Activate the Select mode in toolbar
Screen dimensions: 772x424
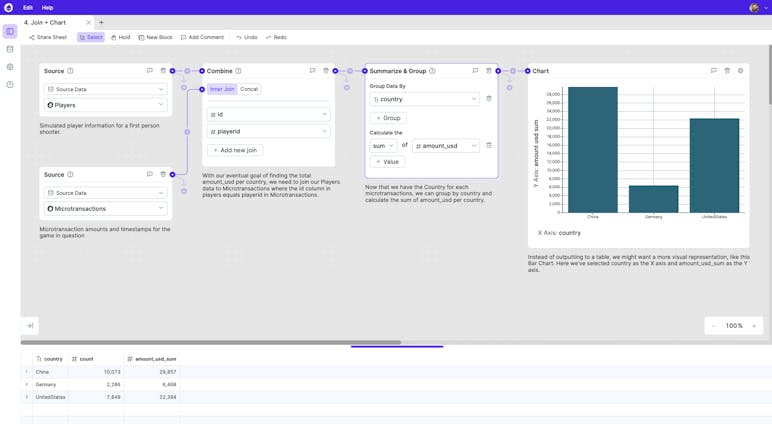[x=91, y=37]
